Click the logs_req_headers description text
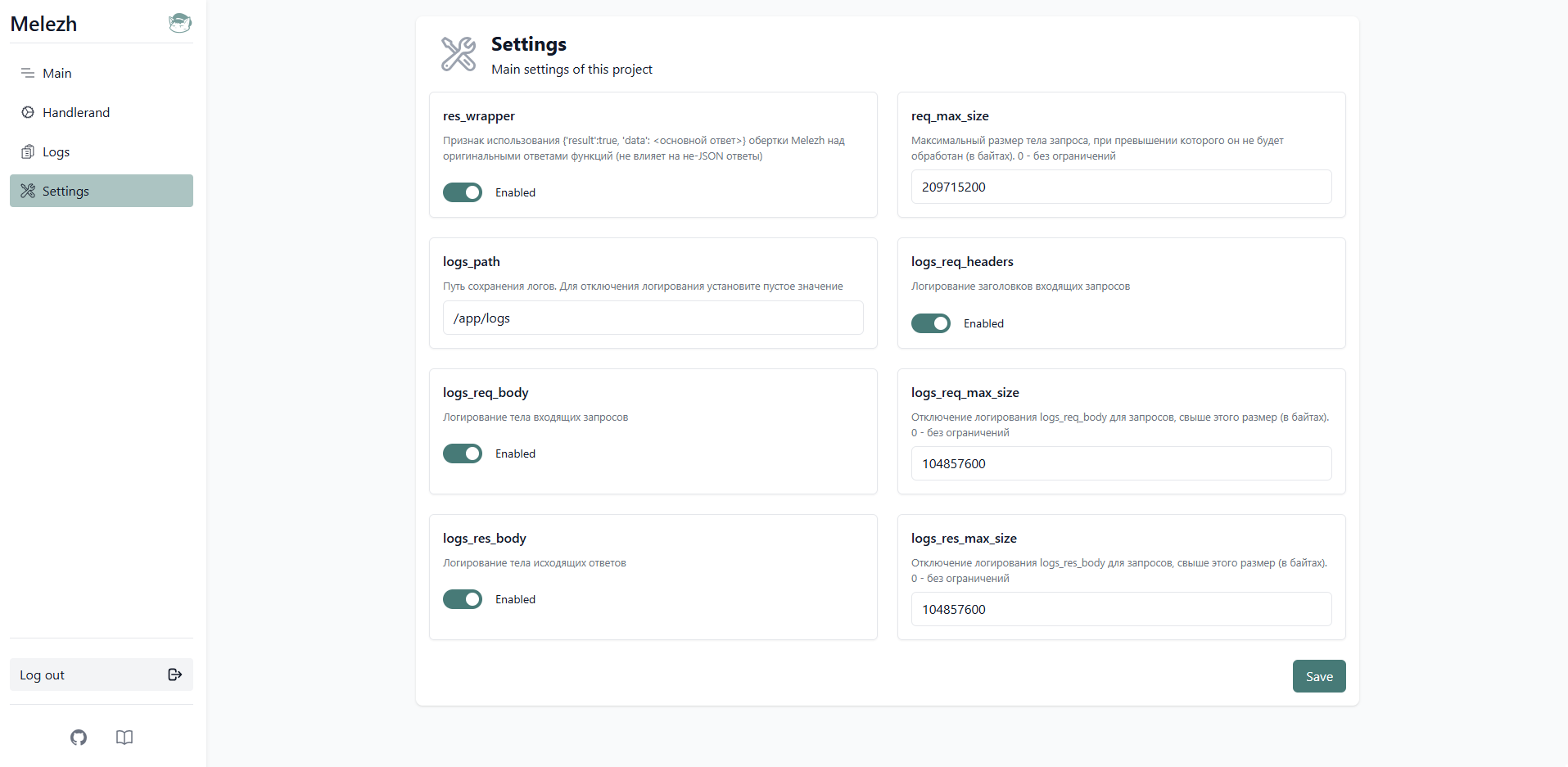Viewport: 1568px width, 767px height. pyautogui.click(x=1020, y=286)
